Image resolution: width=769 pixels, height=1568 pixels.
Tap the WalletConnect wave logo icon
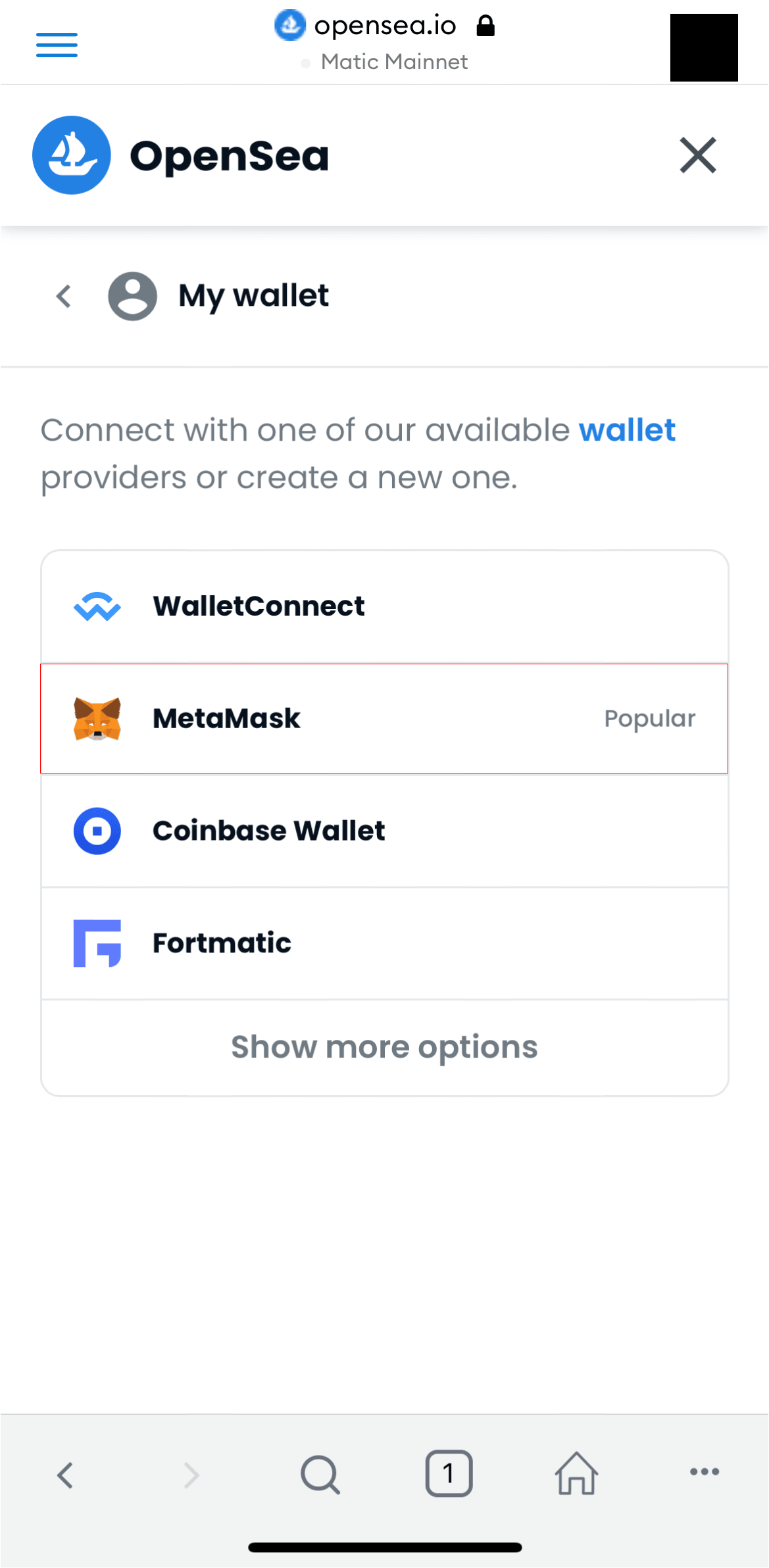click(x=97, y=606)
